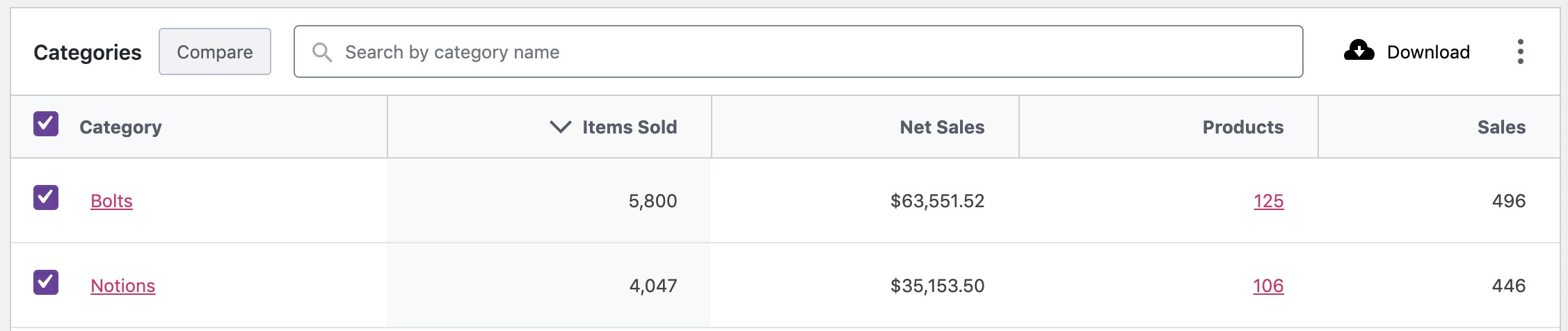1568x331 pixels.
Task: Uncheck the Bolts row checkbox
Action: [46, 197]
